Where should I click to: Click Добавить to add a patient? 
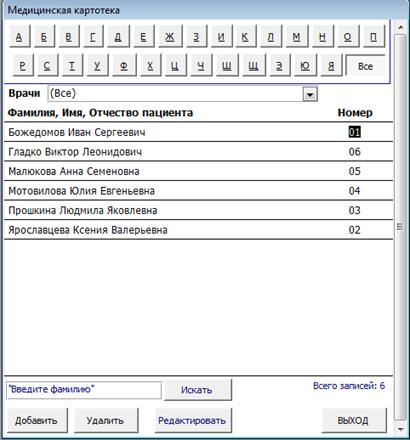(37, 420)
